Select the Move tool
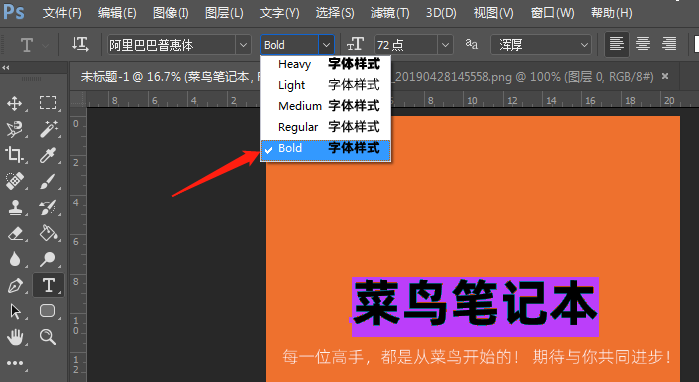The image size is (699, 382). (15, 103)
